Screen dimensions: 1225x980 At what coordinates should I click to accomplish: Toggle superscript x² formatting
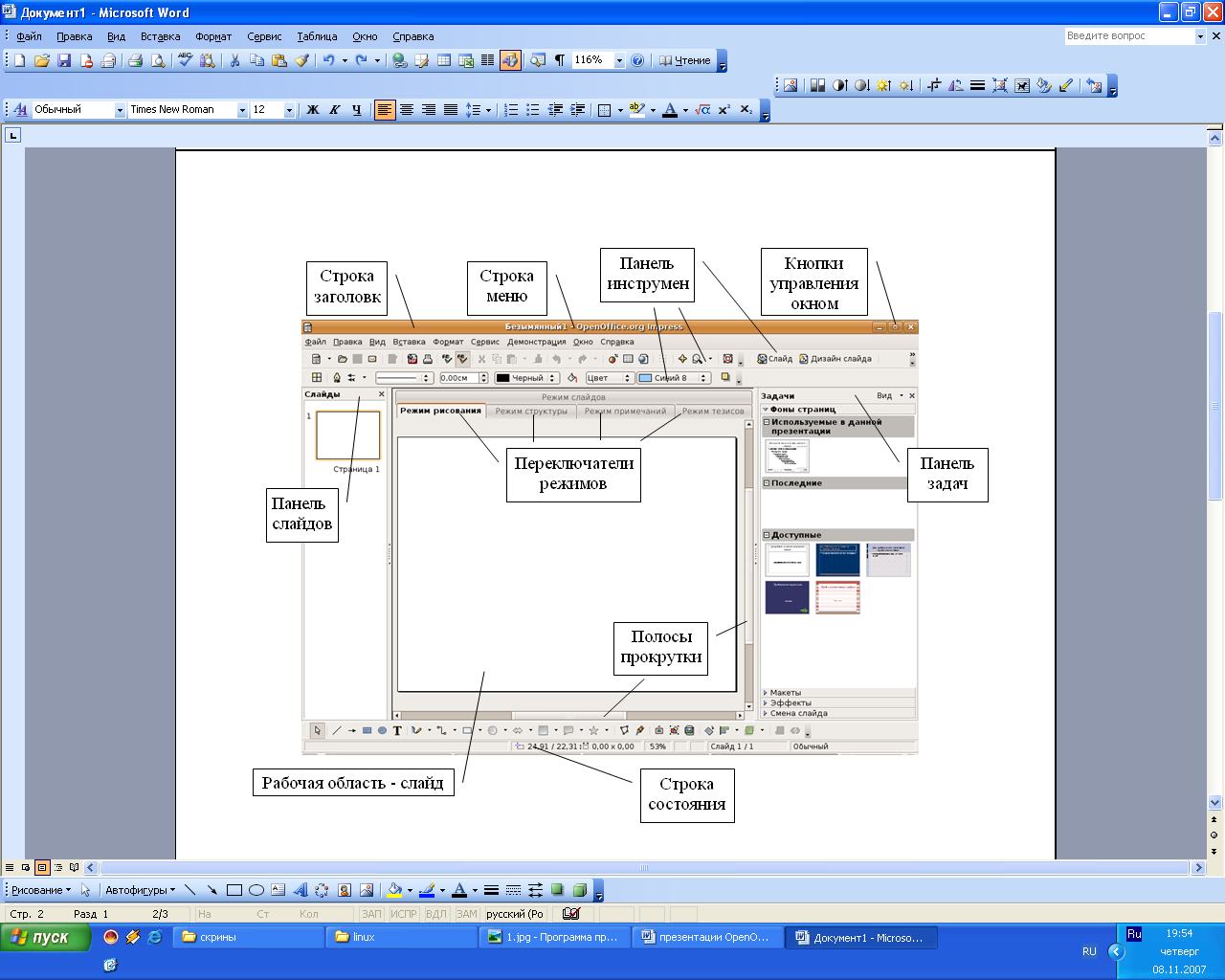click(724, 110)
